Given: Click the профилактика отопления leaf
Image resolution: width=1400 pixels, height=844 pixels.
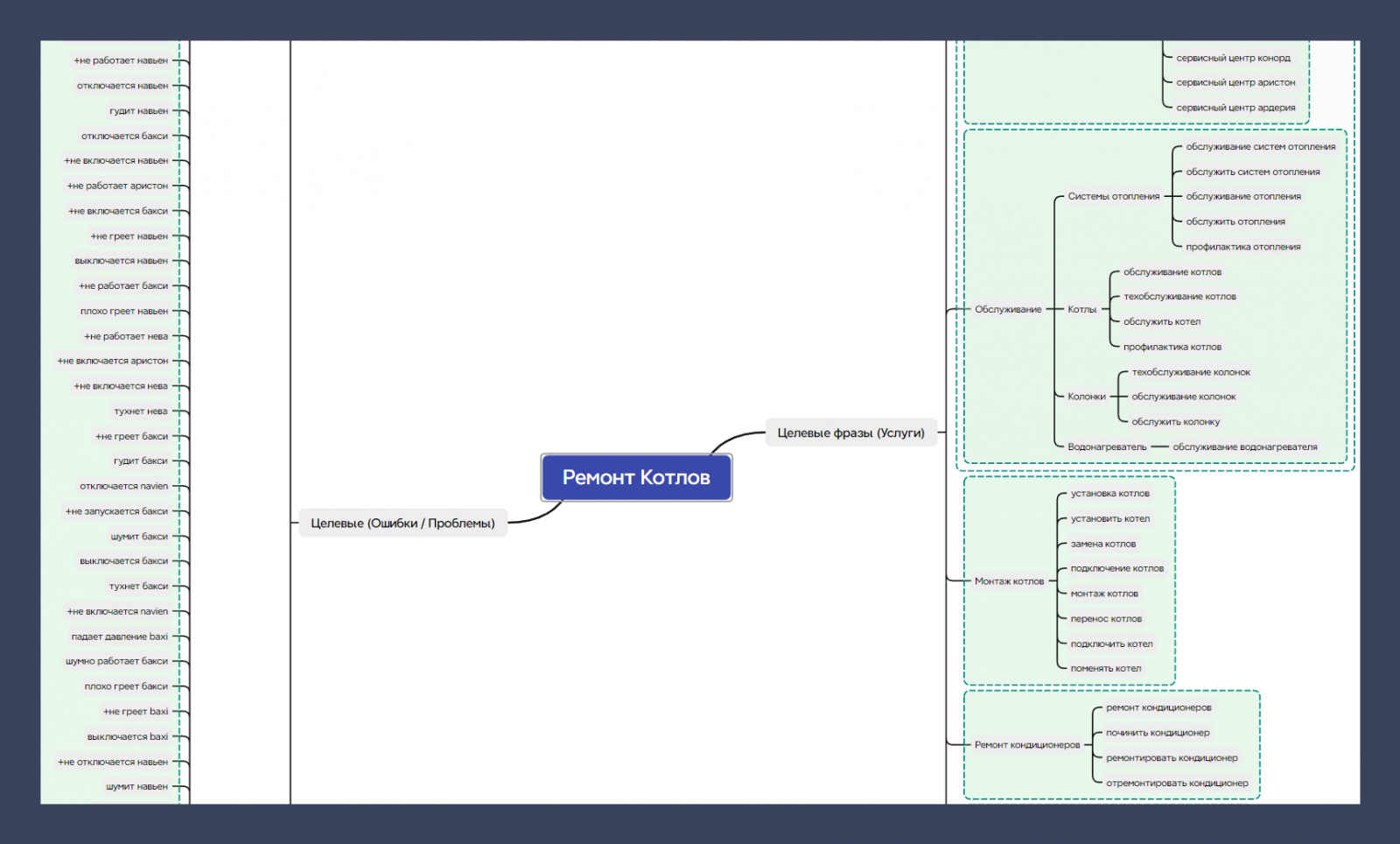Looking at the screenshot, I should (1242, 247).
